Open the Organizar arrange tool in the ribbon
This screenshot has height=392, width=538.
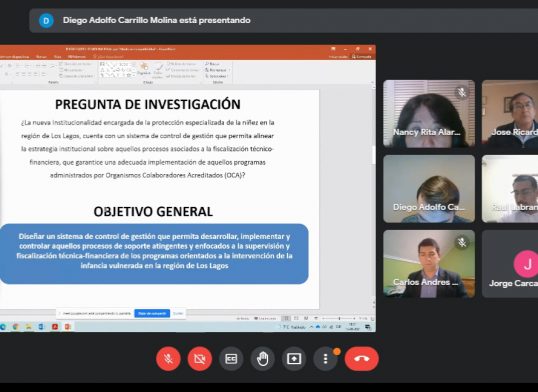pyautogui.click(x=144, y=69)
